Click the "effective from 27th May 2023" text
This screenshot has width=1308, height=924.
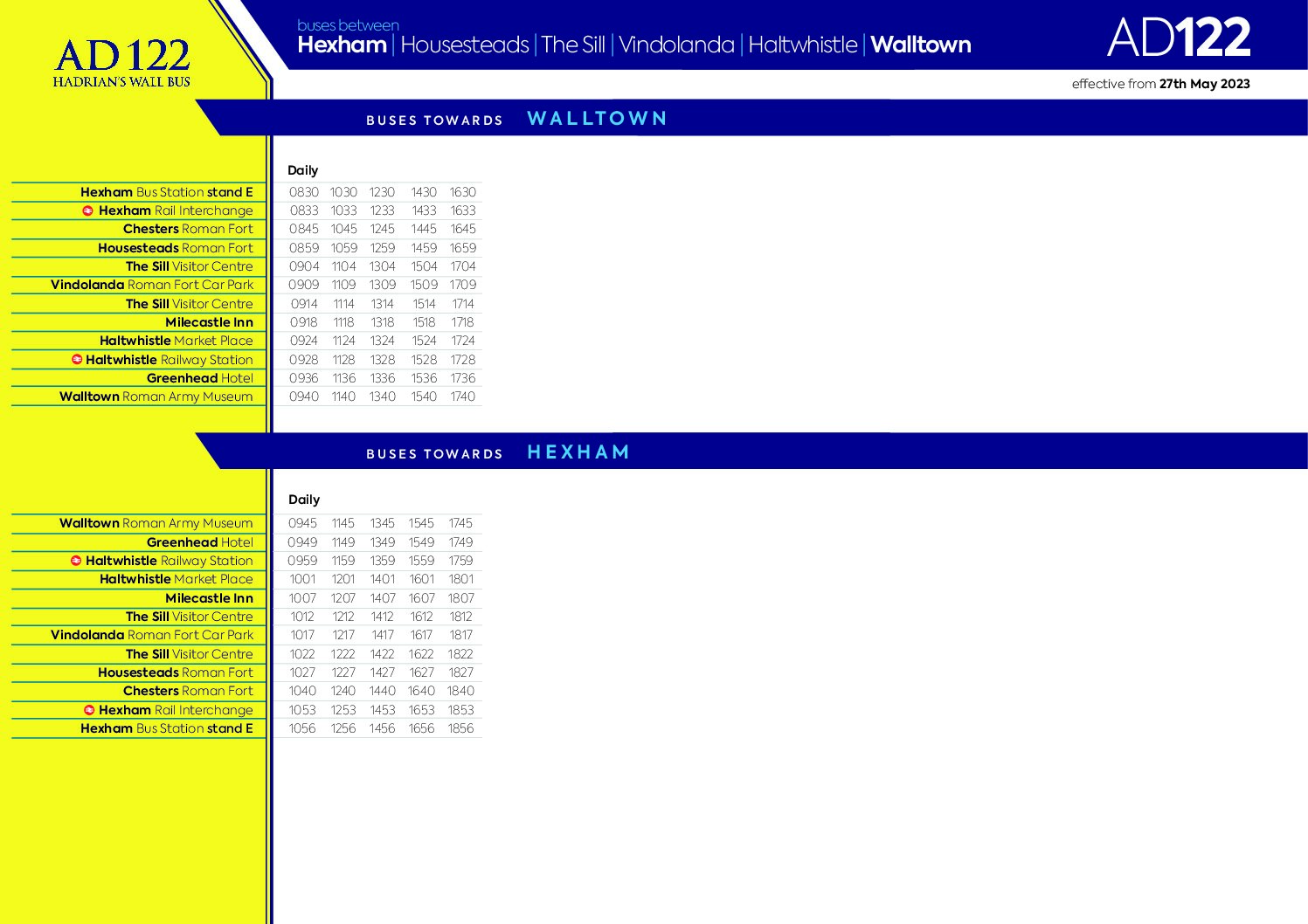point(1160,84)
